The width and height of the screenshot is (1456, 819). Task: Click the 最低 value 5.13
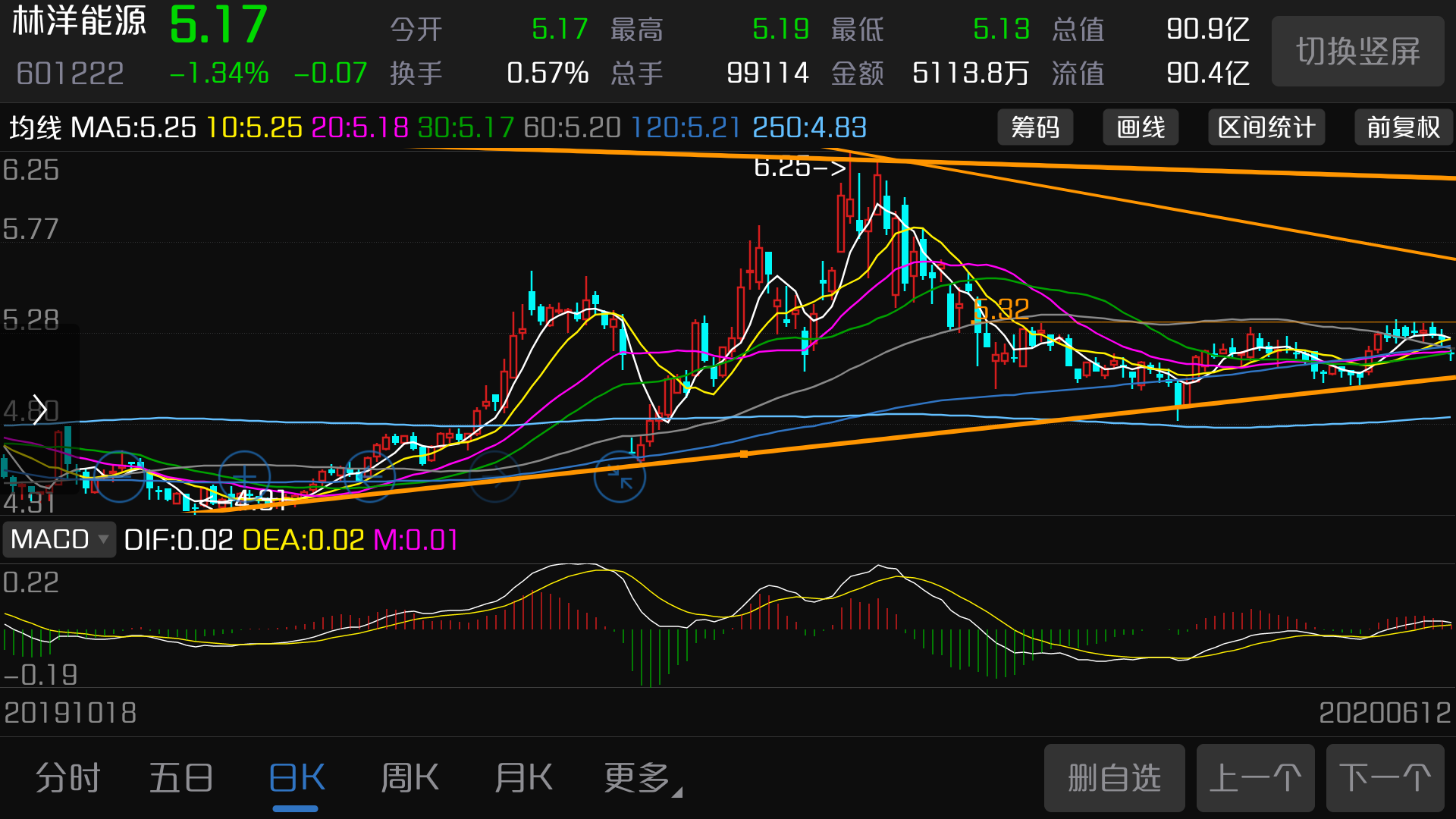(1002, 30)
